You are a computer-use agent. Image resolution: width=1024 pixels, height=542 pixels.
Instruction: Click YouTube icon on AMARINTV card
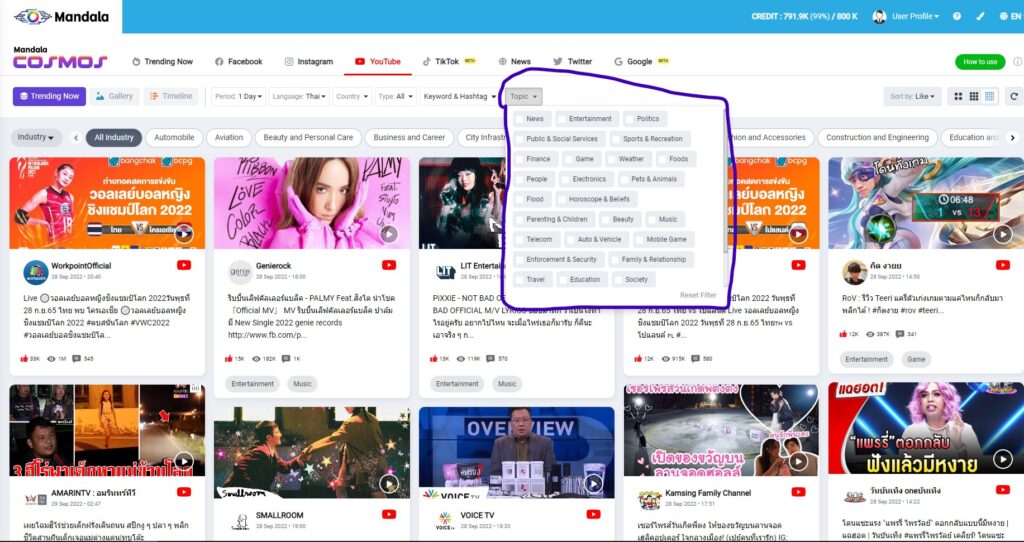(x=184, y=492)
